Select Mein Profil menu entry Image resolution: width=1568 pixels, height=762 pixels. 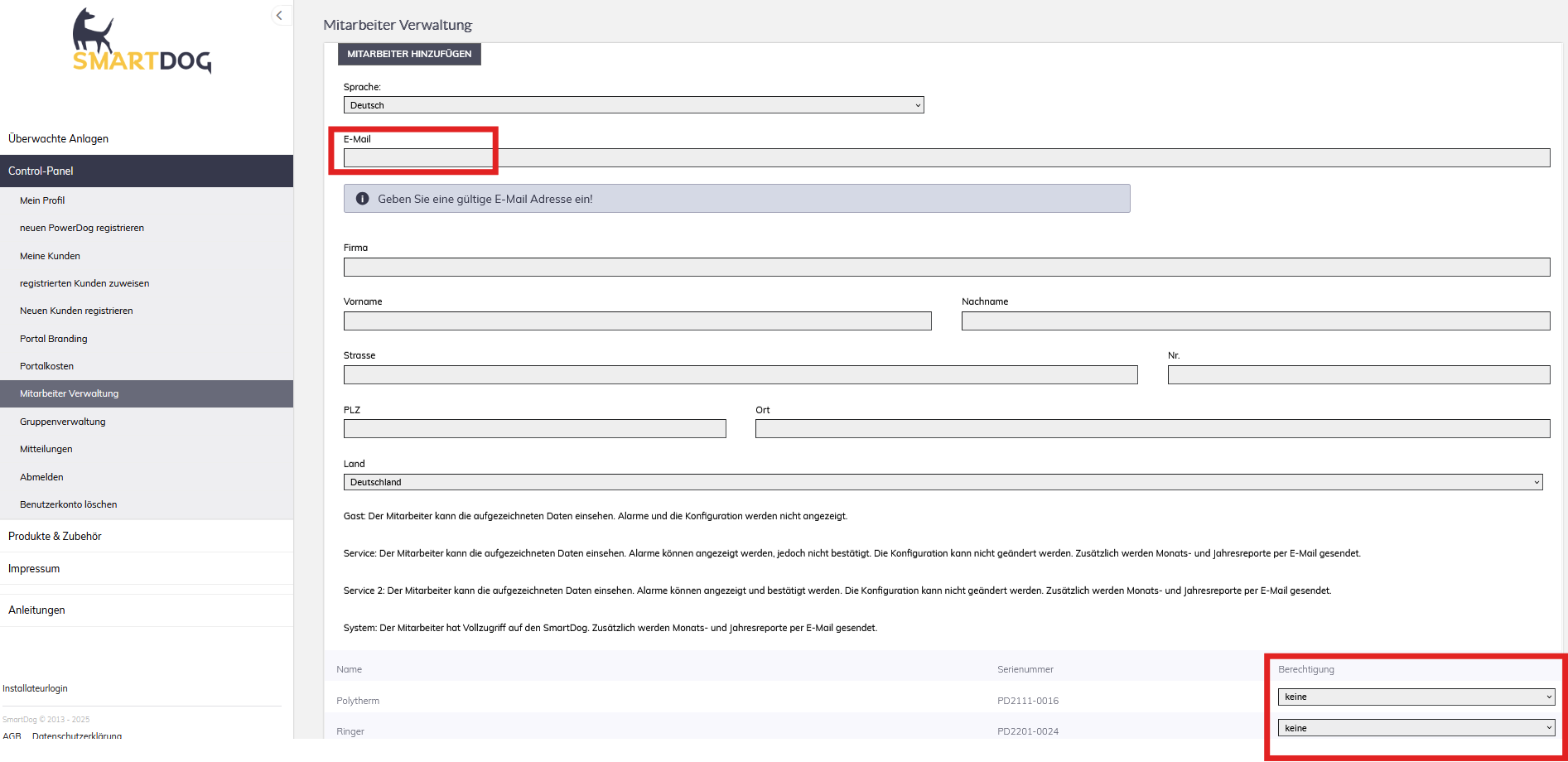coord(42,200)
